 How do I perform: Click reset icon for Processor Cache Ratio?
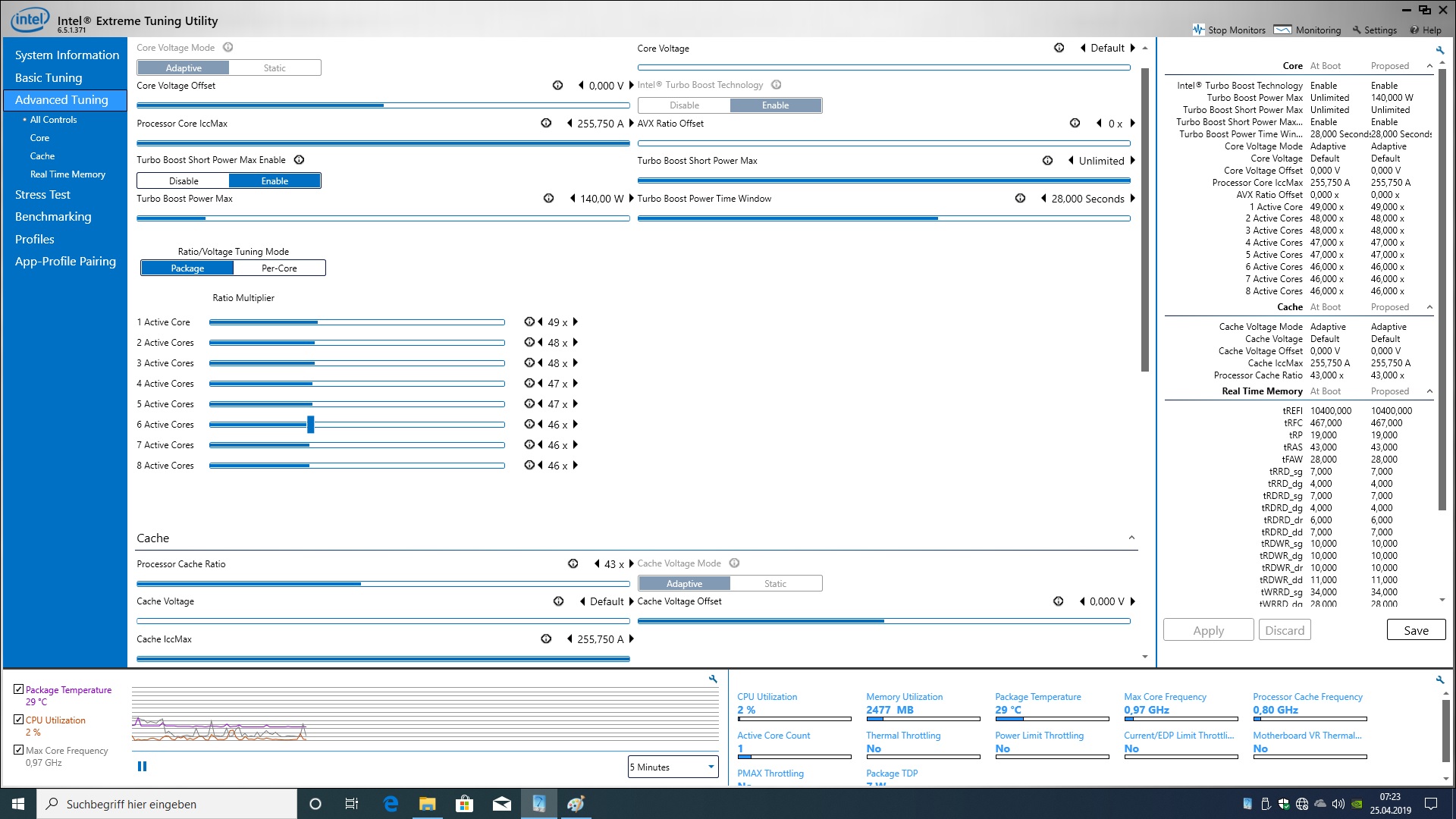pos(573,563)
